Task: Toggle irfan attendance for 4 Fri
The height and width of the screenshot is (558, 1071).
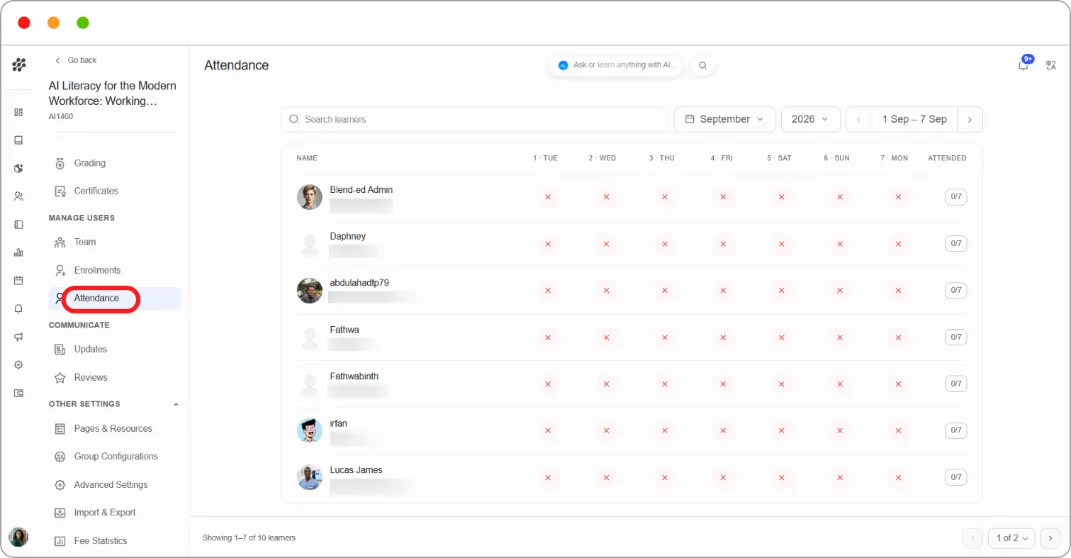Action: coord(723,430)
